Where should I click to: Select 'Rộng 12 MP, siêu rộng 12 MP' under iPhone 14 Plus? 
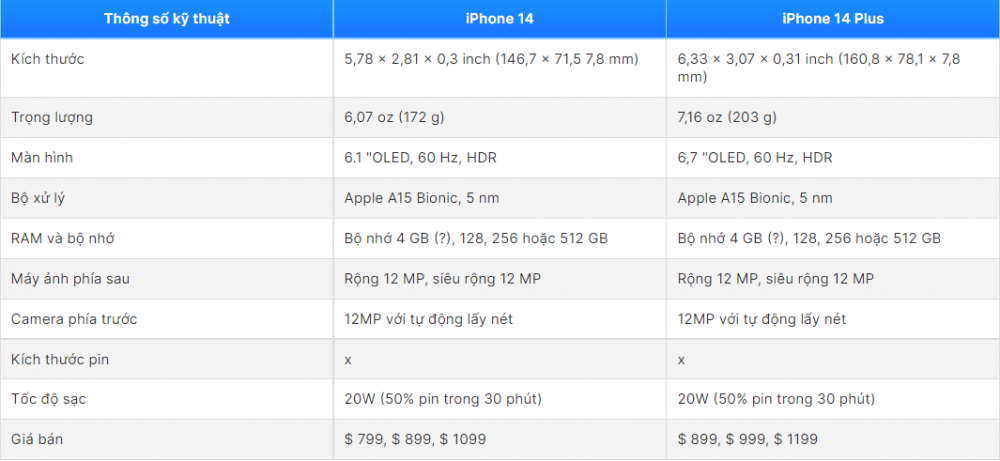(776, 279)
